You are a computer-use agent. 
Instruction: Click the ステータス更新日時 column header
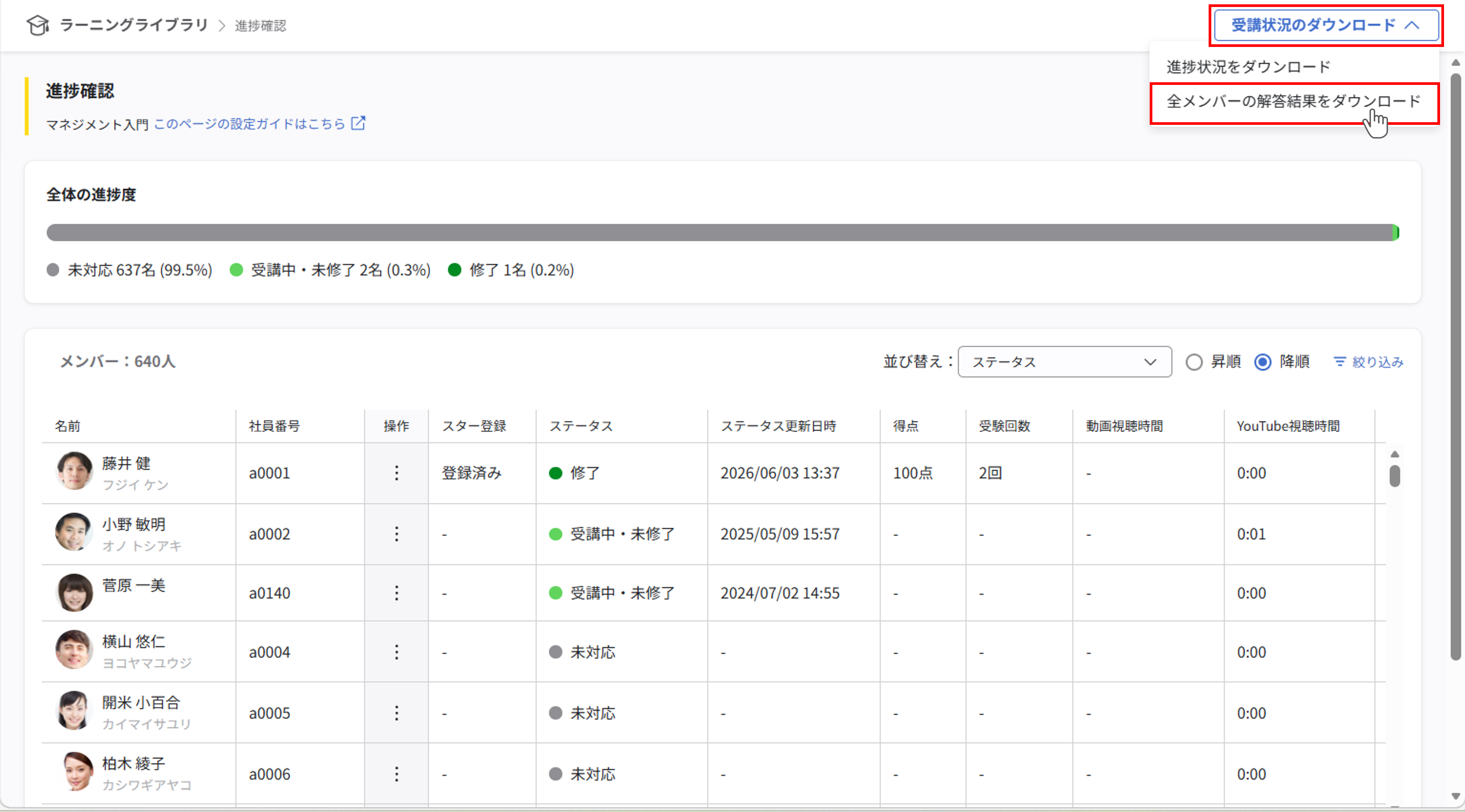click(x=778, y=426)
